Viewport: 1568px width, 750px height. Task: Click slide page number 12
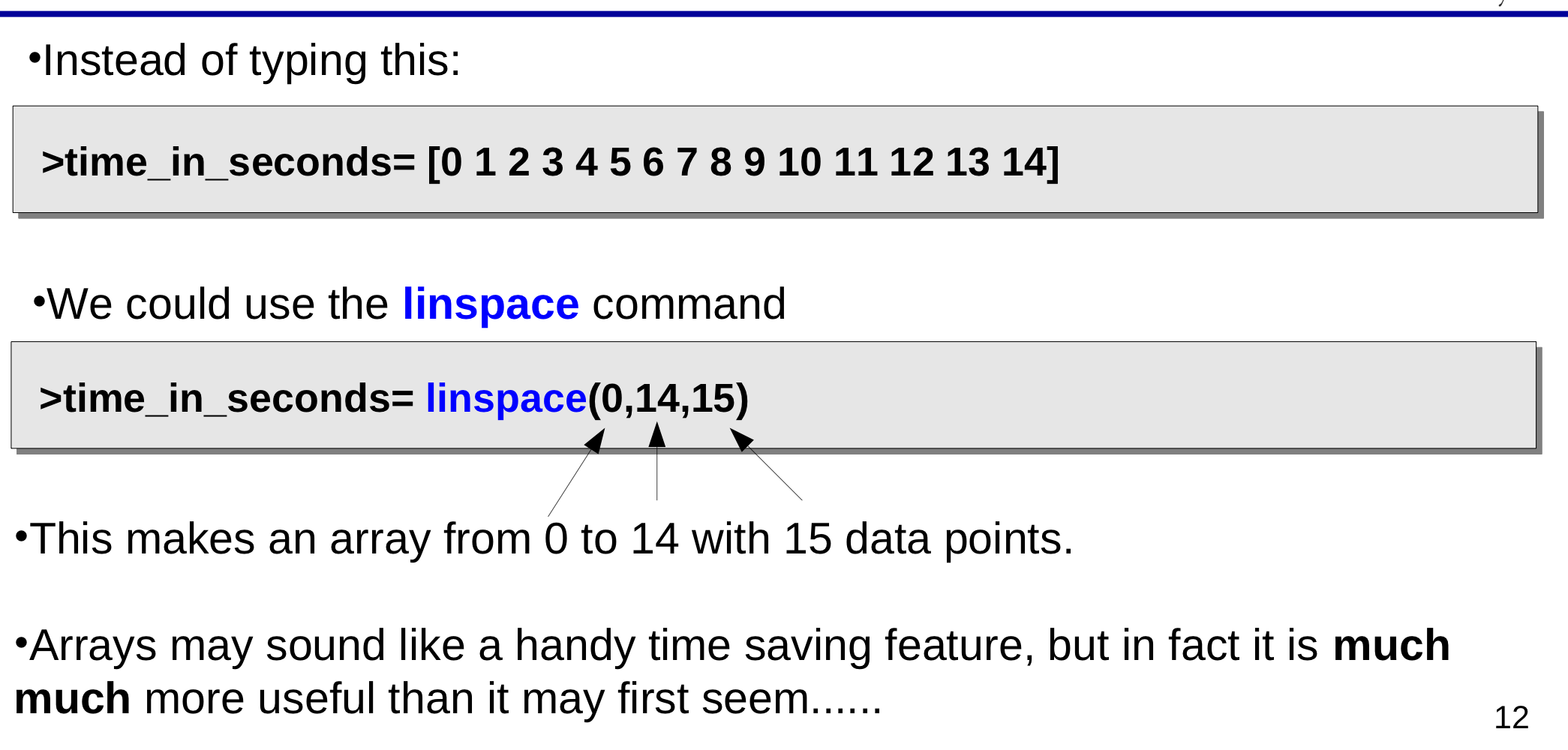1511,718
